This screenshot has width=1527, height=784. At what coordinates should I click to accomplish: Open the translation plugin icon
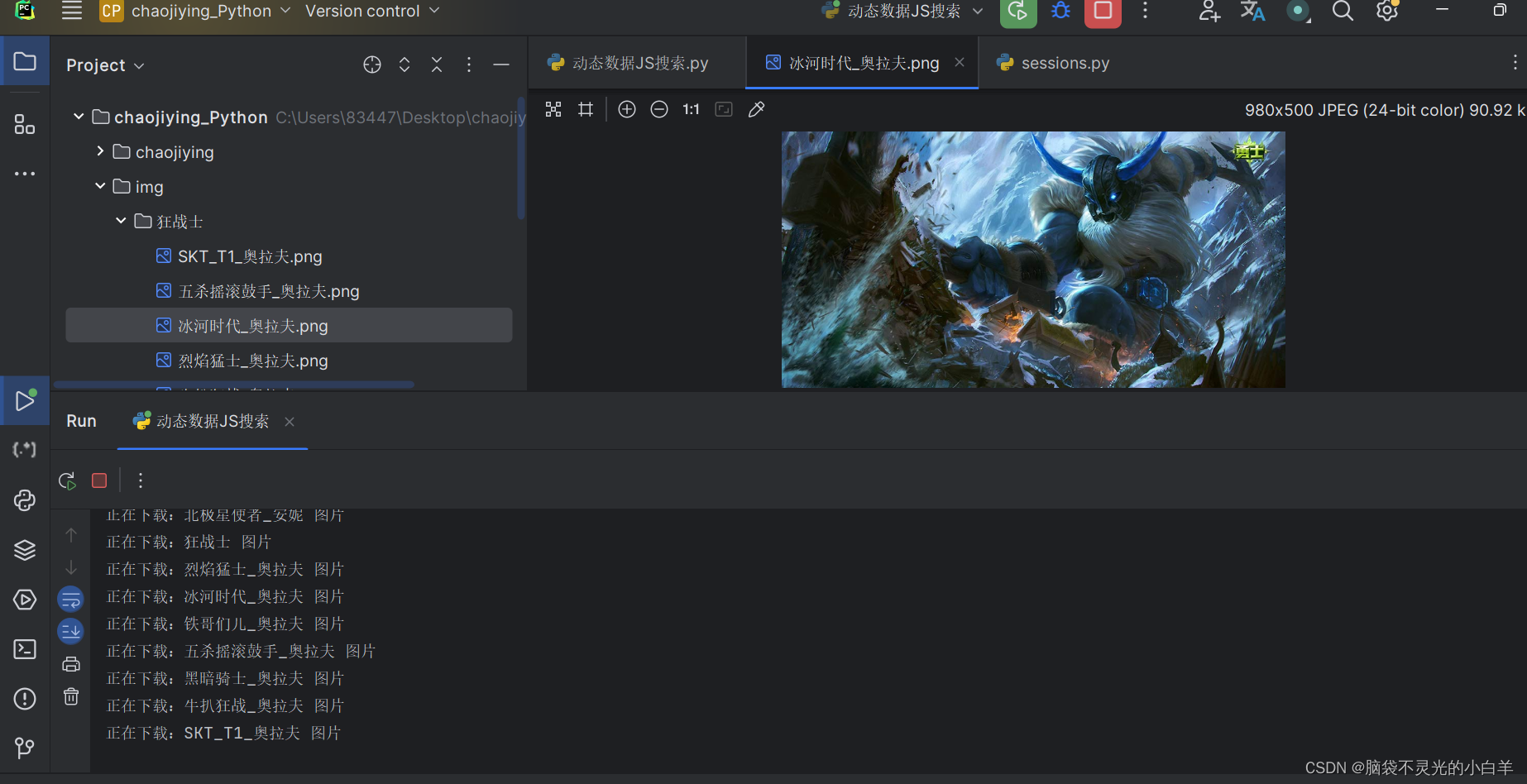pos(1252,11)
